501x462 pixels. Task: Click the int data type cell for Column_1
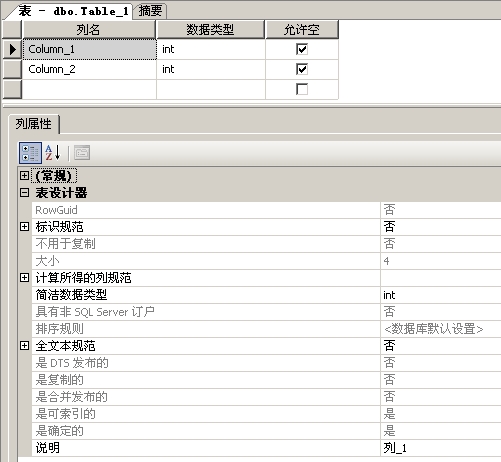211,50
